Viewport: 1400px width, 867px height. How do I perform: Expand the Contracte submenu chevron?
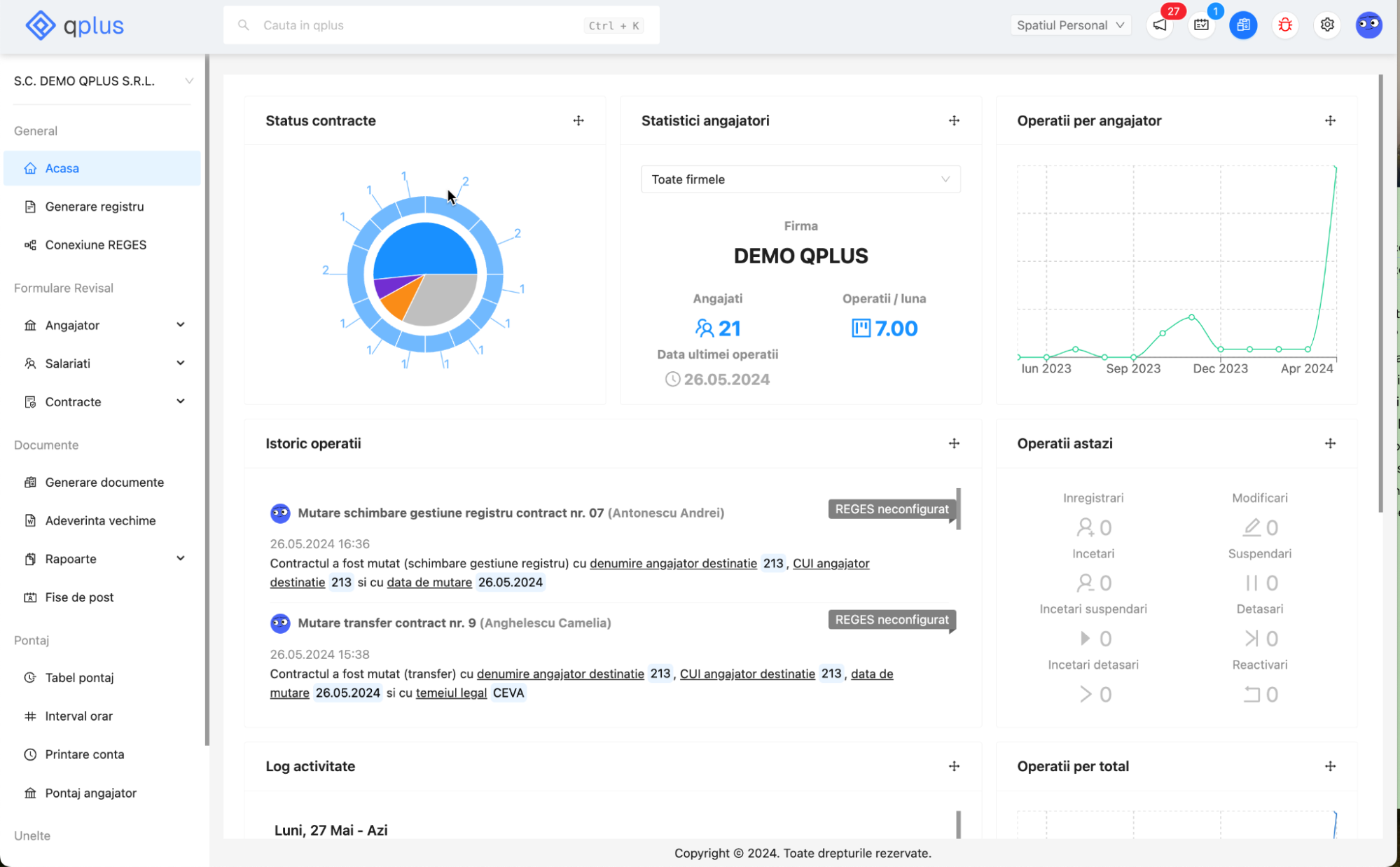(181, 402)
